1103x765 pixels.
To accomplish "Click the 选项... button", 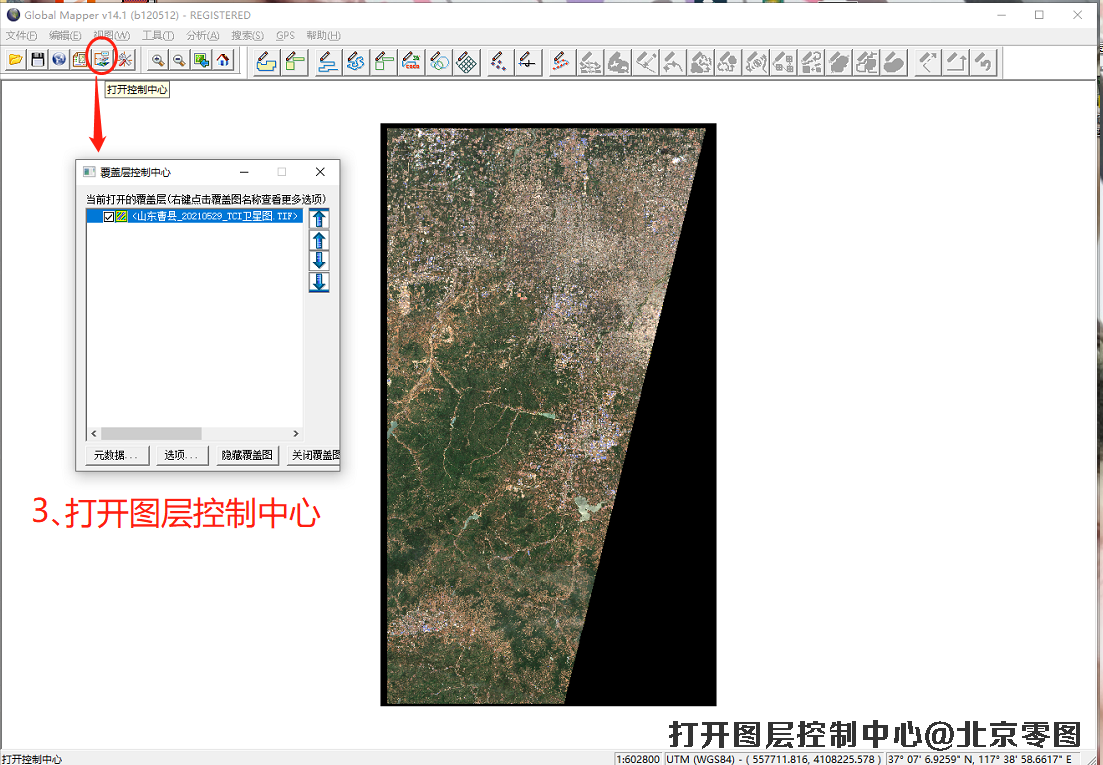I will pos(181,455).
